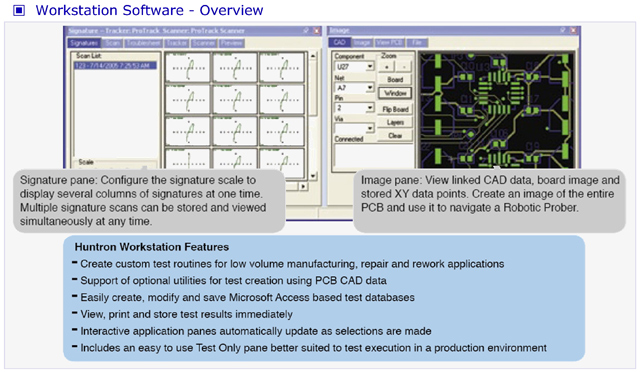This screenshot has height=372, width=640.
Task: Click the Flip Board button
Action: pyautogui.click(x=395, y=109)
